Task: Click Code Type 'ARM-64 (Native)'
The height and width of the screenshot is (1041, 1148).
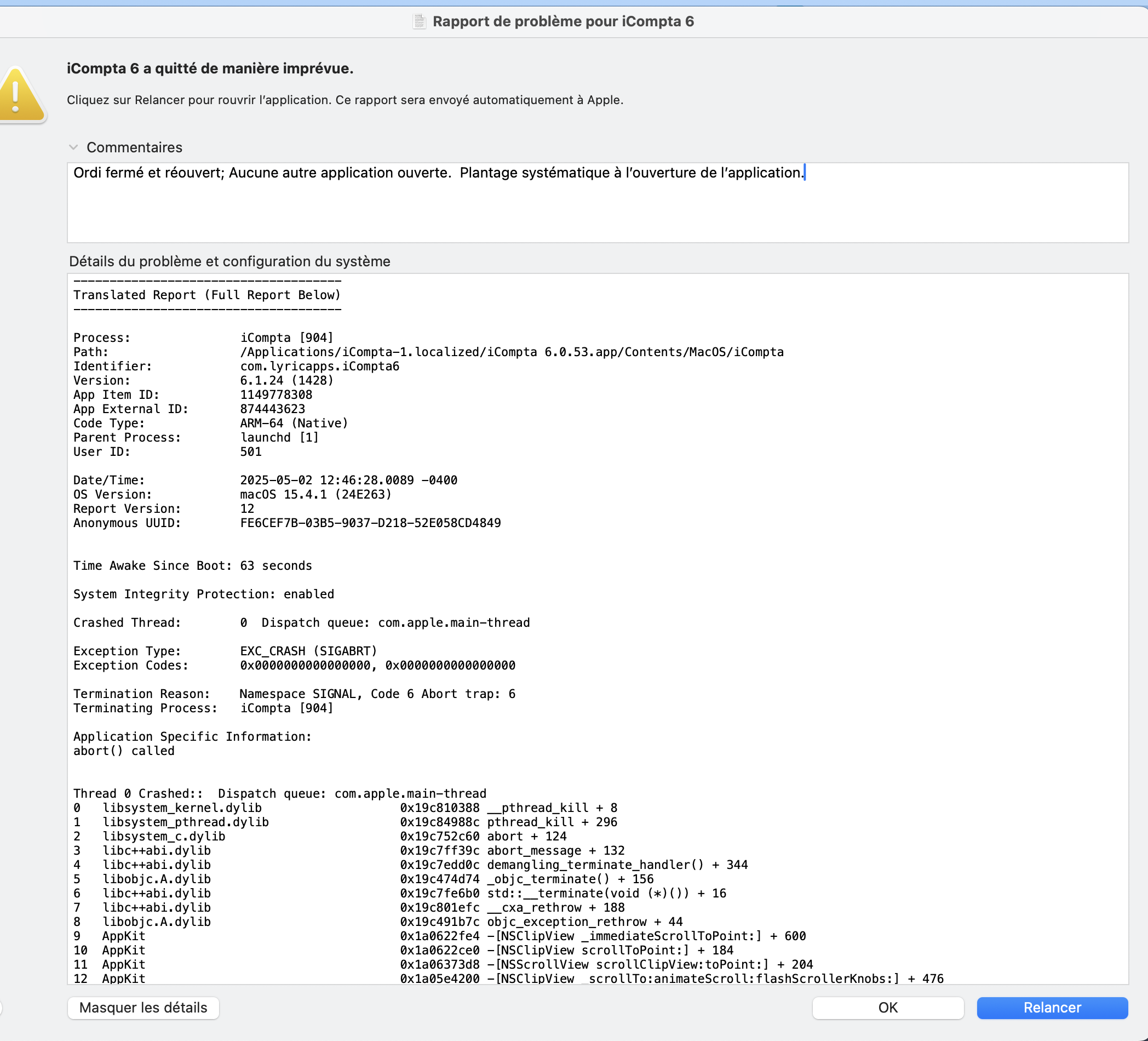Action: pos(294,424)
